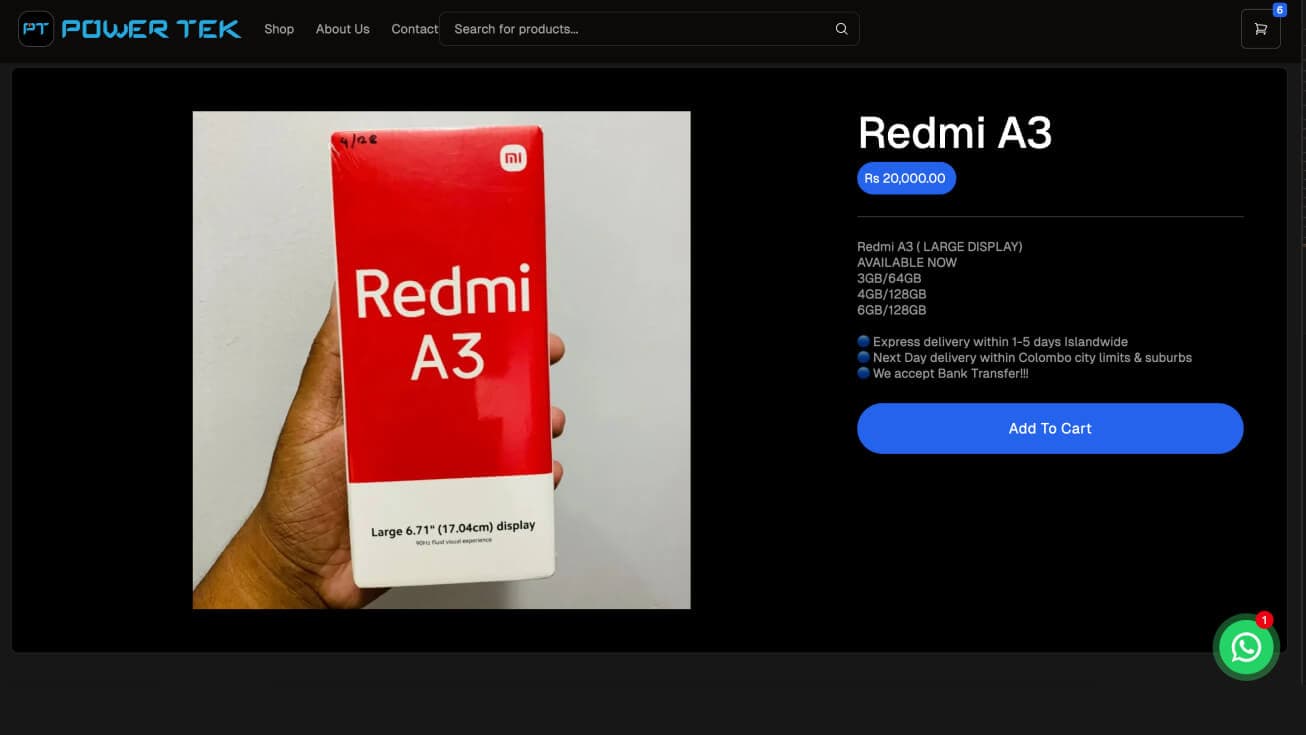Click the Mi logo on the box
This screenshot has width=1306, height=735.
pos(512,158)
